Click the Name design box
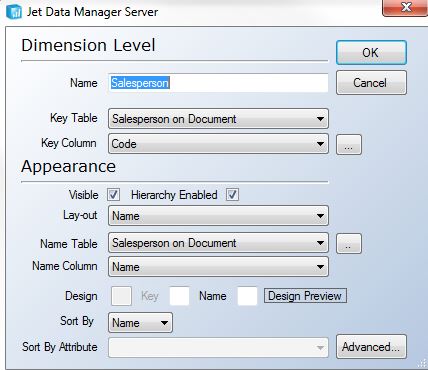 (x=247, y=296)
